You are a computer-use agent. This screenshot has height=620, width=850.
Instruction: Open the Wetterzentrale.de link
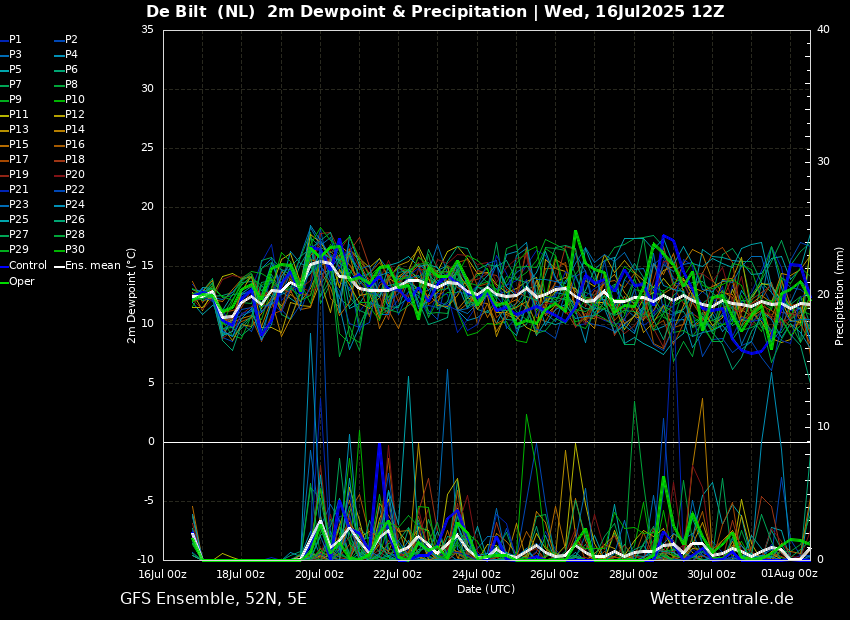pyautogui.click(x=721, y=599)
